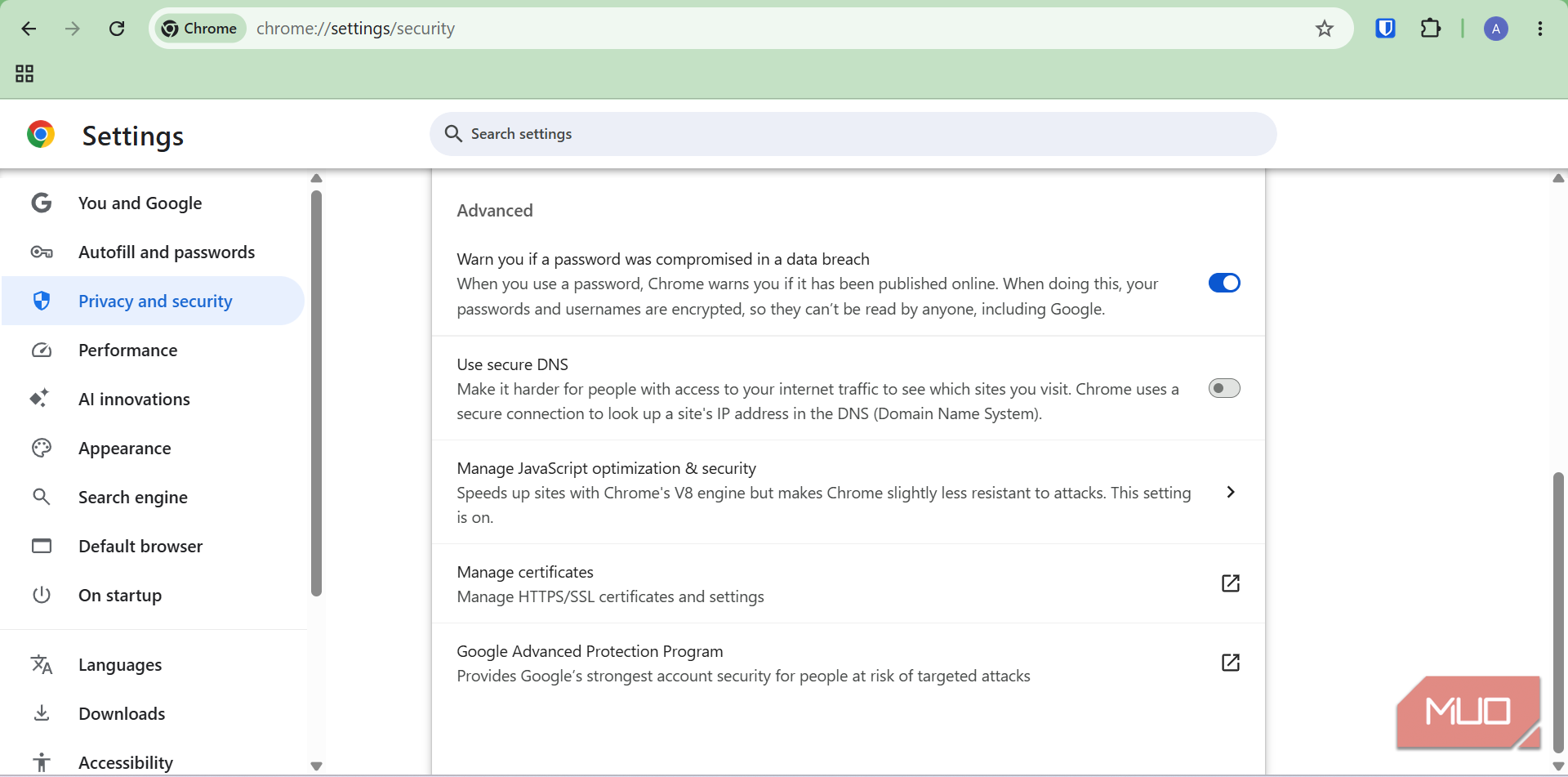
Task: Reload the settings page
Action: click(117, 29)
